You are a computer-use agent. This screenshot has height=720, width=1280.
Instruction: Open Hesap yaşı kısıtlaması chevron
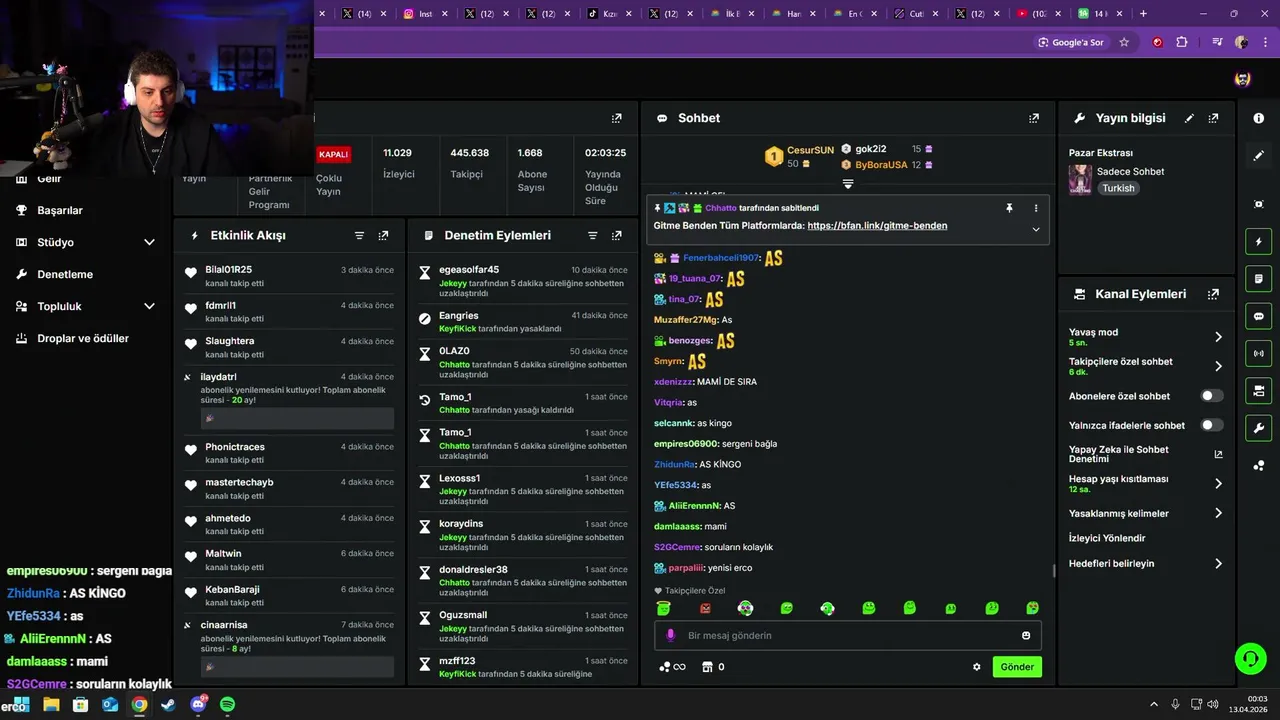click(1218, 483)
